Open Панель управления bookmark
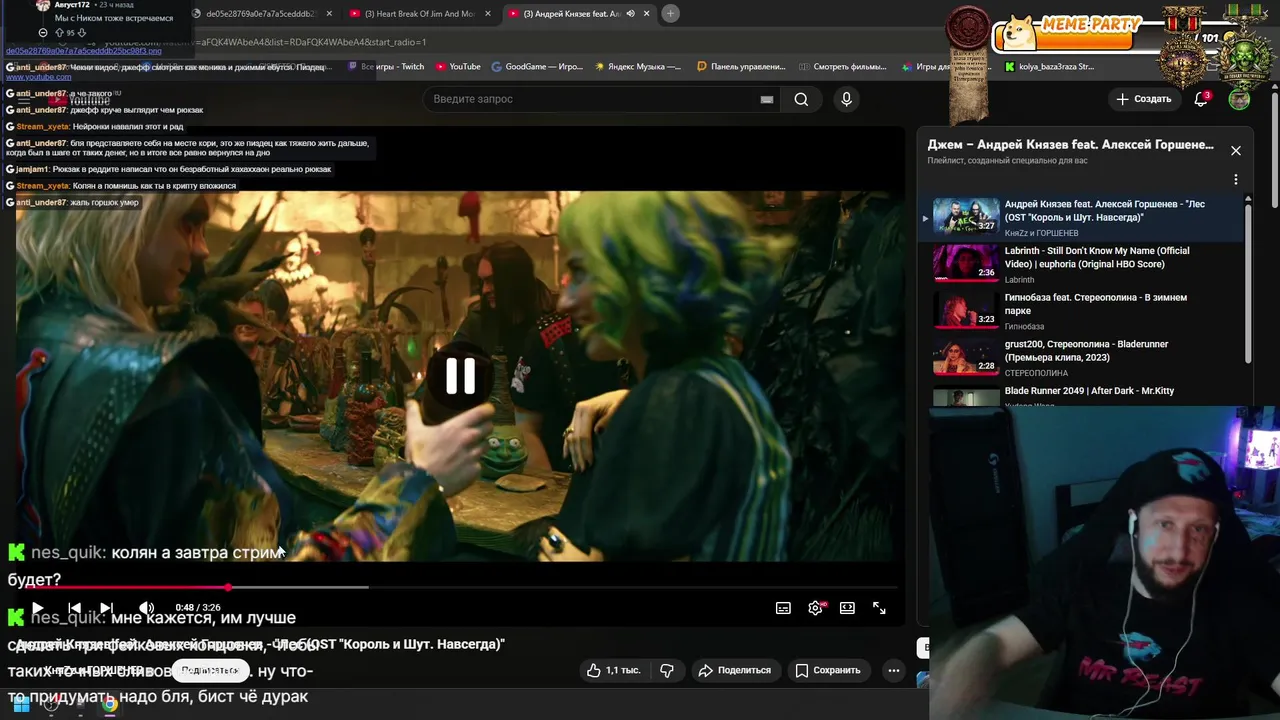This screenshot has width=1280, height=720. point(741,67)
